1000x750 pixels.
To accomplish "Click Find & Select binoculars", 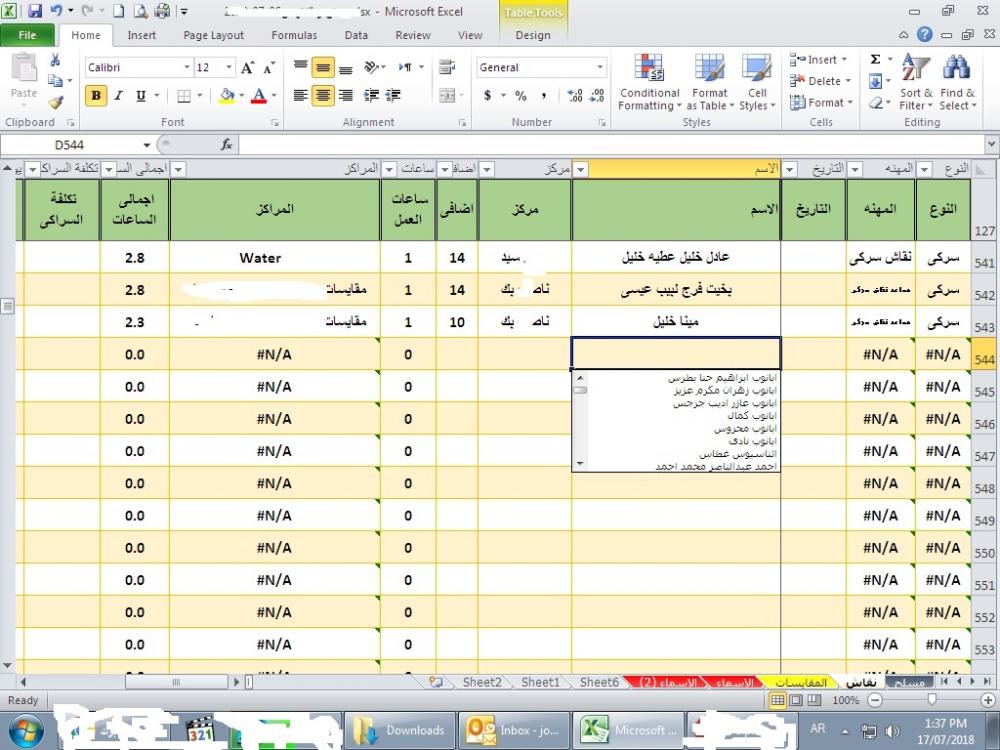I will pyautogui.click(x=956, y=83).
